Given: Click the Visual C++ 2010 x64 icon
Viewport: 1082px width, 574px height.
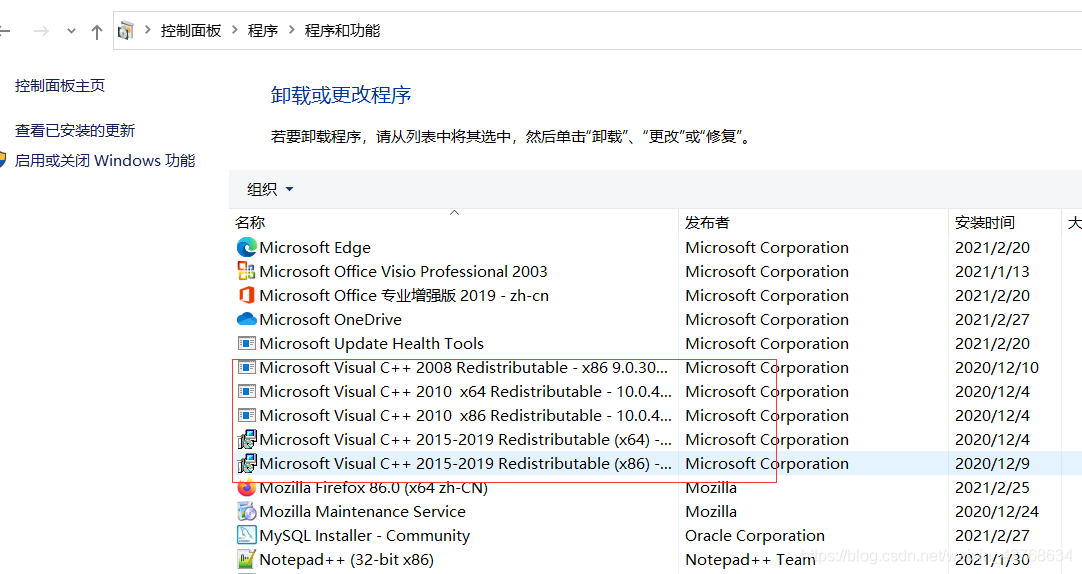Looking at the screenshot, I should 246,392.
